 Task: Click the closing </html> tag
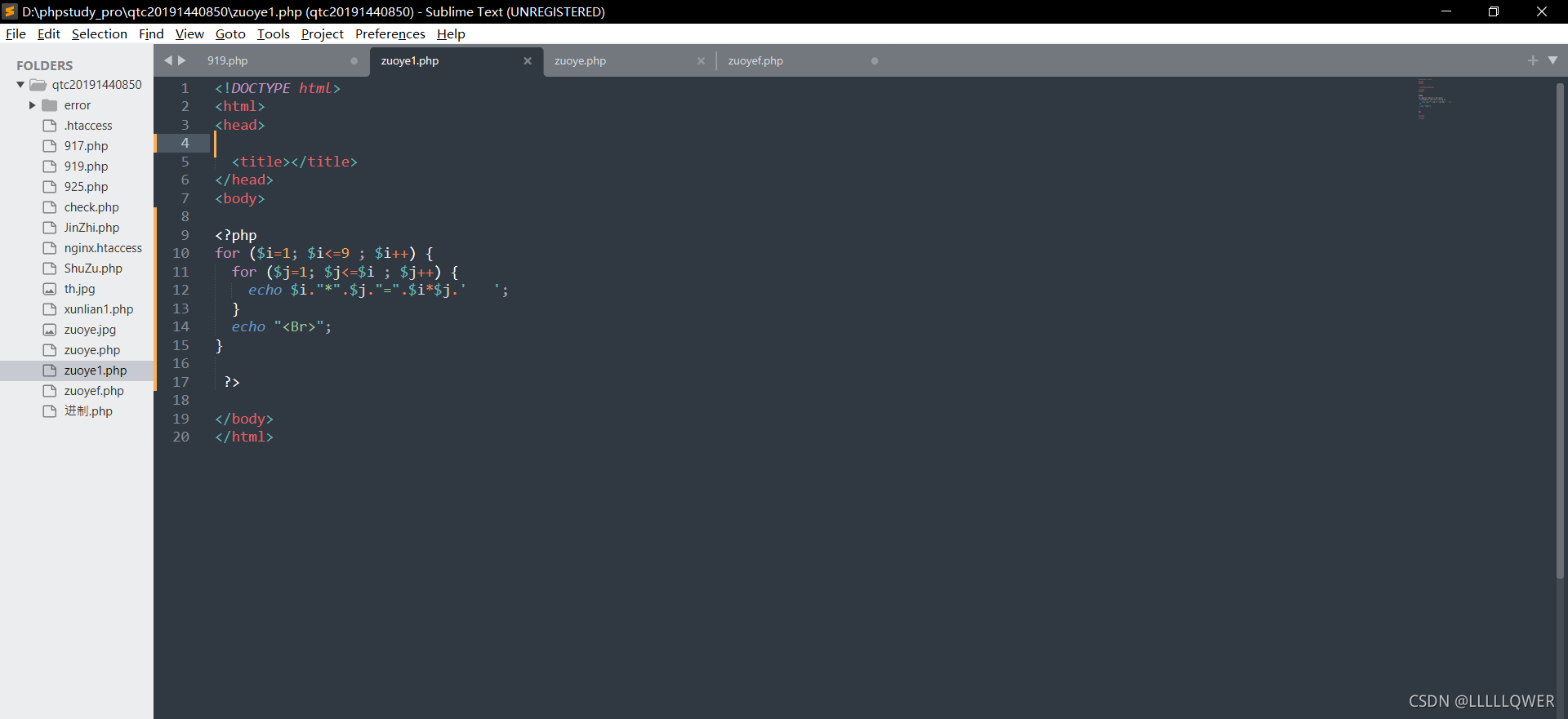244,437
